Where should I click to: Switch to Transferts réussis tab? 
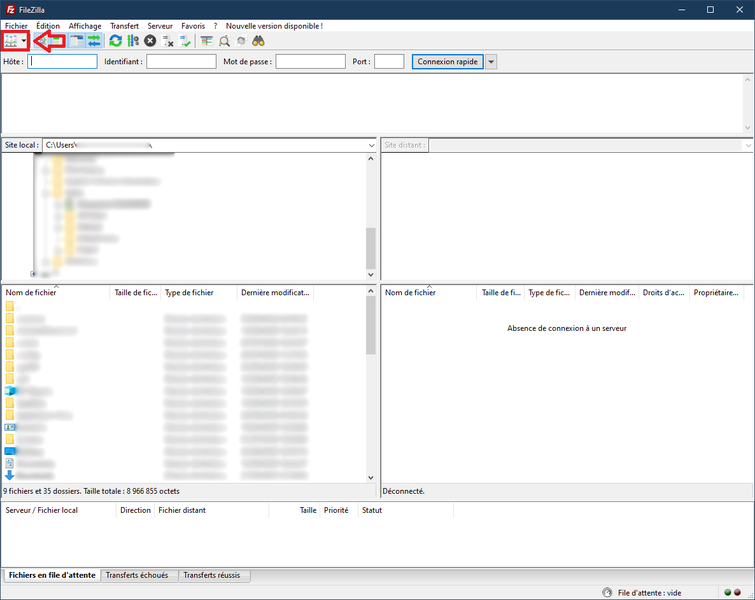coord(212,575)
